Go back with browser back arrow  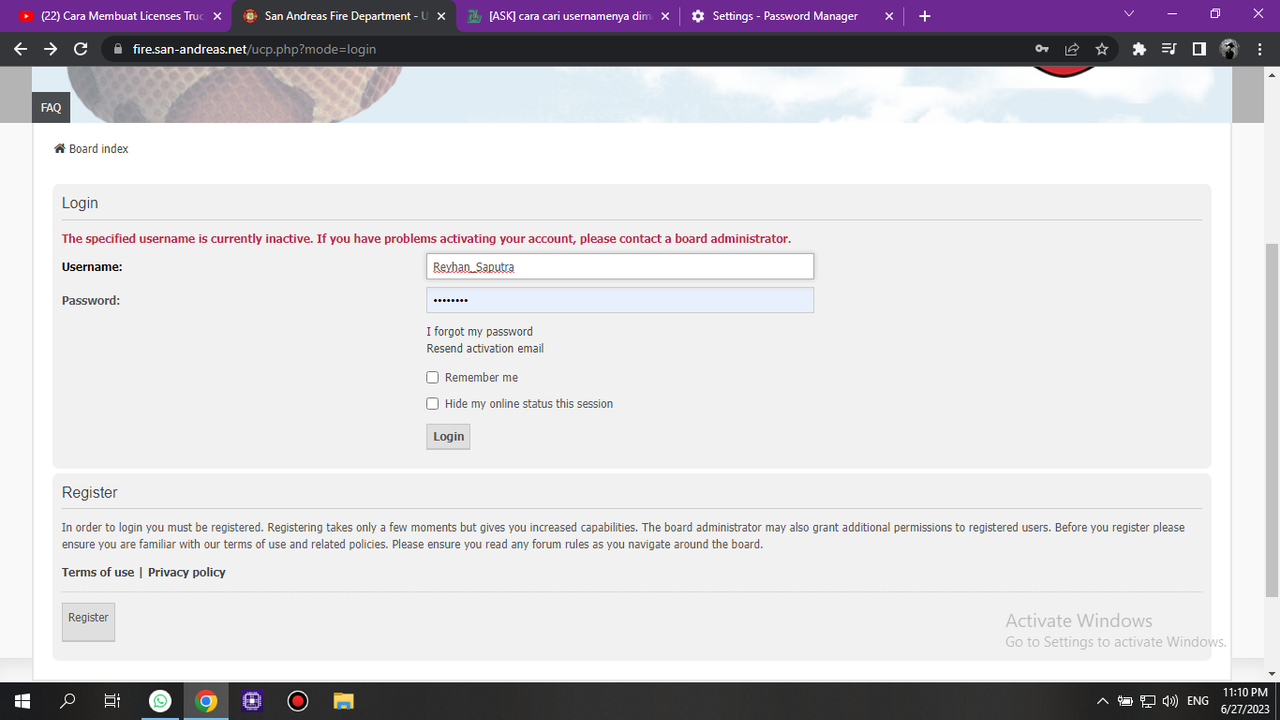click(20, 49)
